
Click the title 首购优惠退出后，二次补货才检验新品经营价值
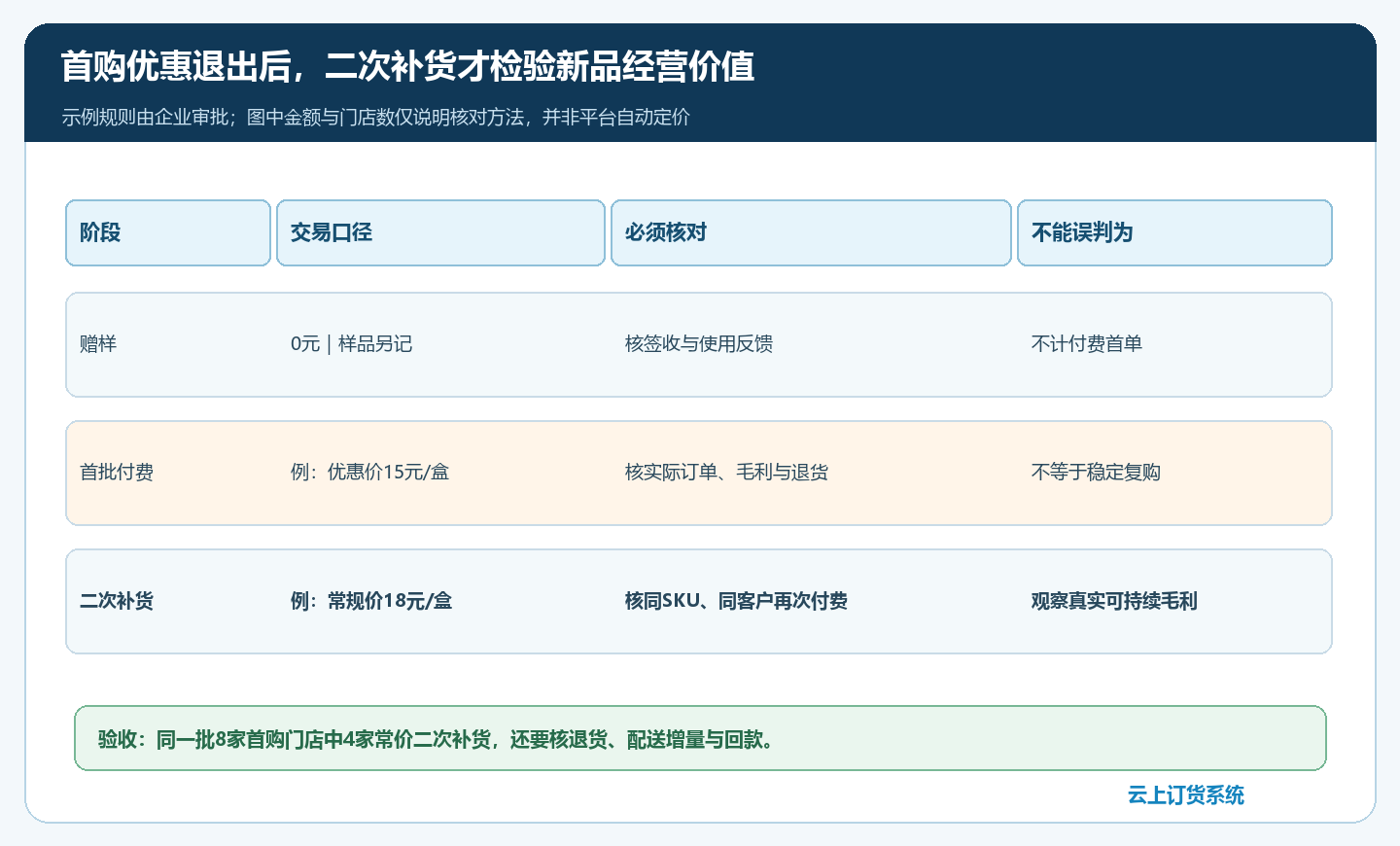tap(407, 66)
